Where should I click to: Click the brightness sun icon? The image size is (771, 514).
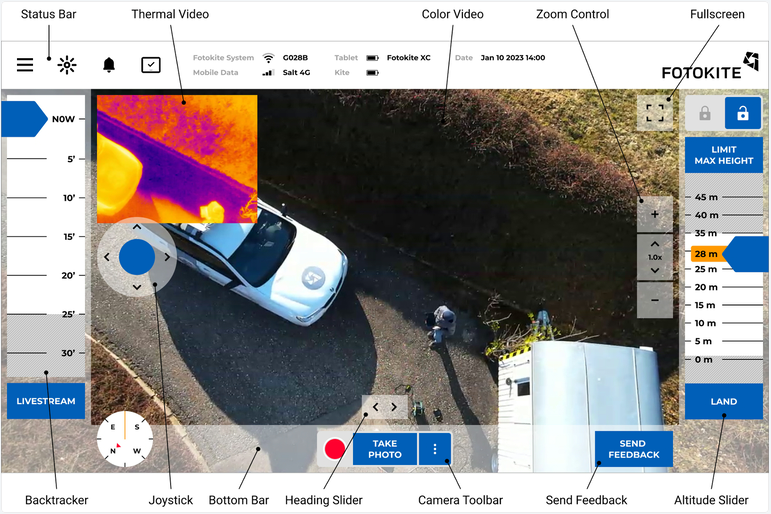(67, 65)
